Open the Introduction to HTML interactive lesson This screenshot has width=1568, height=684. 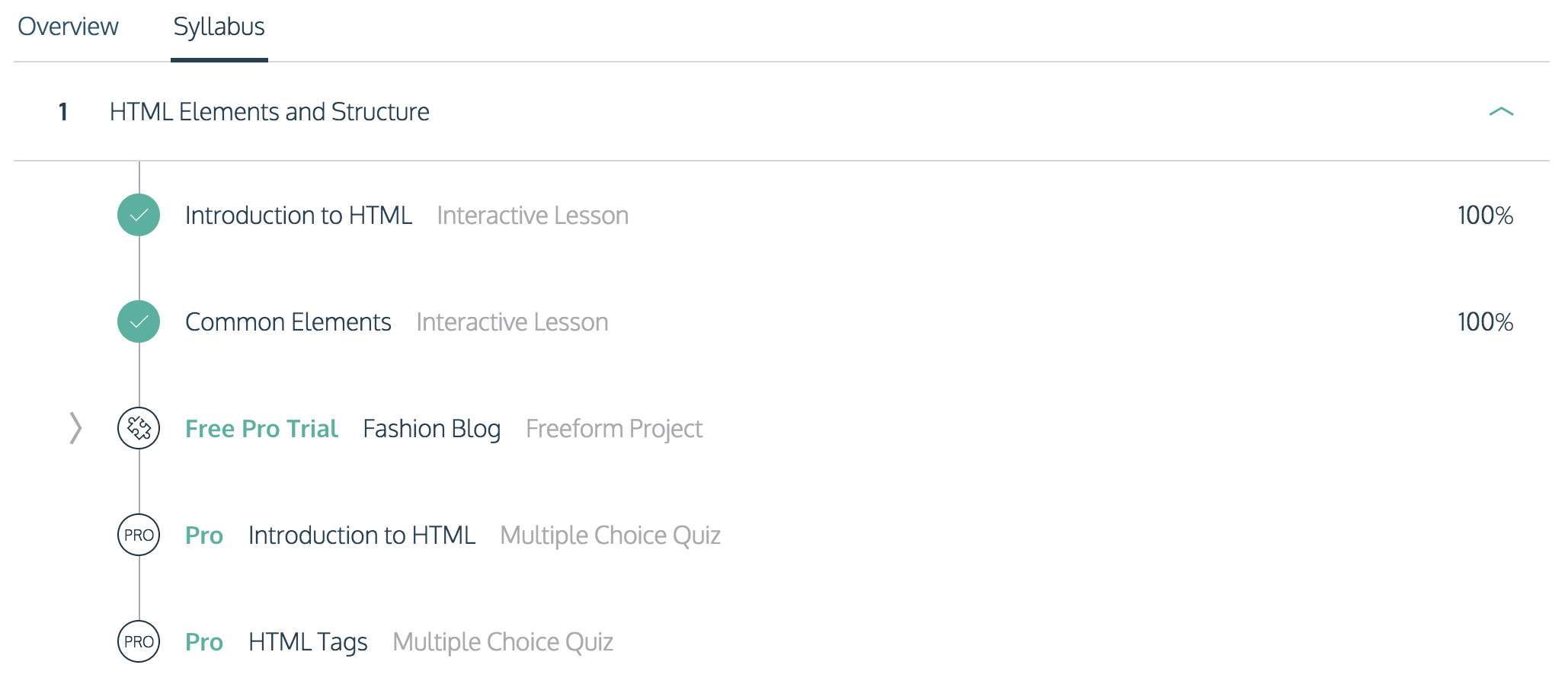coord(299,216)
